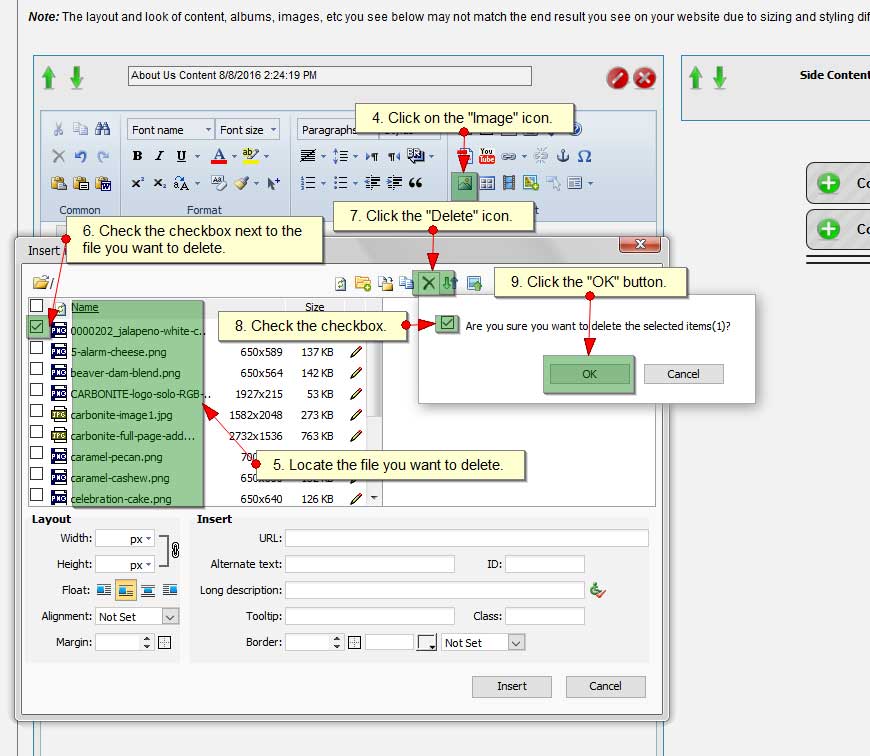Image resolution: width=870 pixels, height=756 pixels.
Task: Check the box next to 5-alarm-cheese.png
Action: [x=37, y=349]
